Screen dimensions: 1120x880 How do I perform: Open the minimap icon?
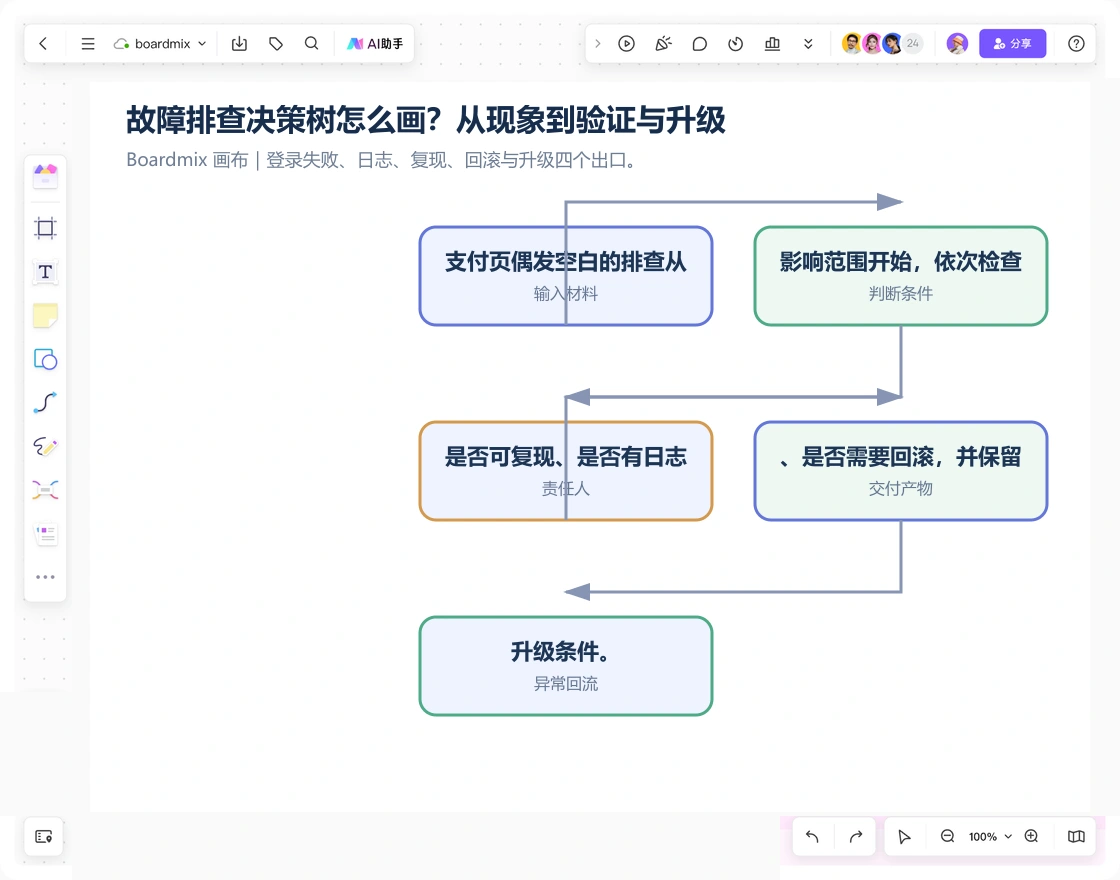[1076, 836]
